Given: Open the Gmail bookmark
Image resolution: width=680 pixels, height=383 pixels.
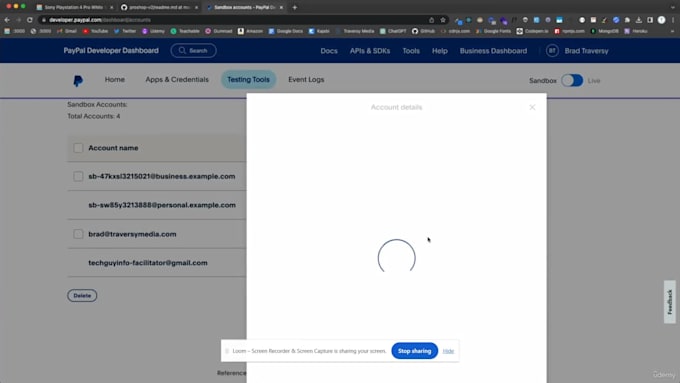Looking at the screenshot, I should (66, 31).
